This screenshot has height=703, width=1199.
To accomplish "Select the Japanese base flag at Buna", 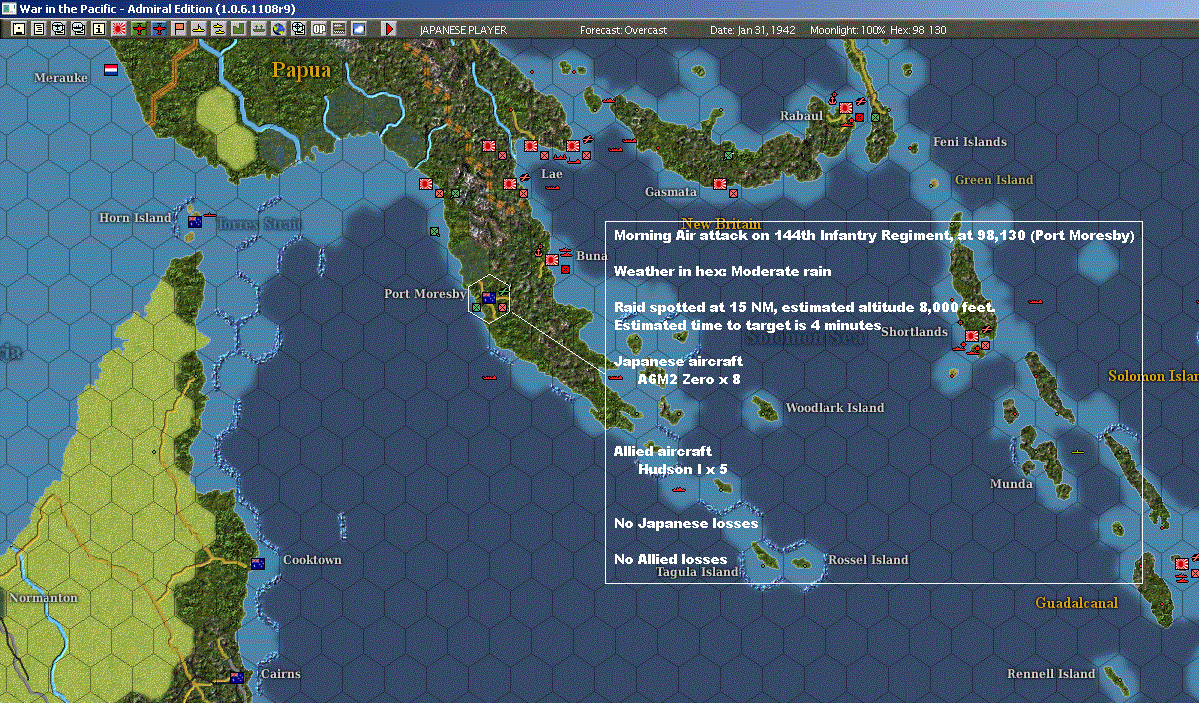I will 551,260.
